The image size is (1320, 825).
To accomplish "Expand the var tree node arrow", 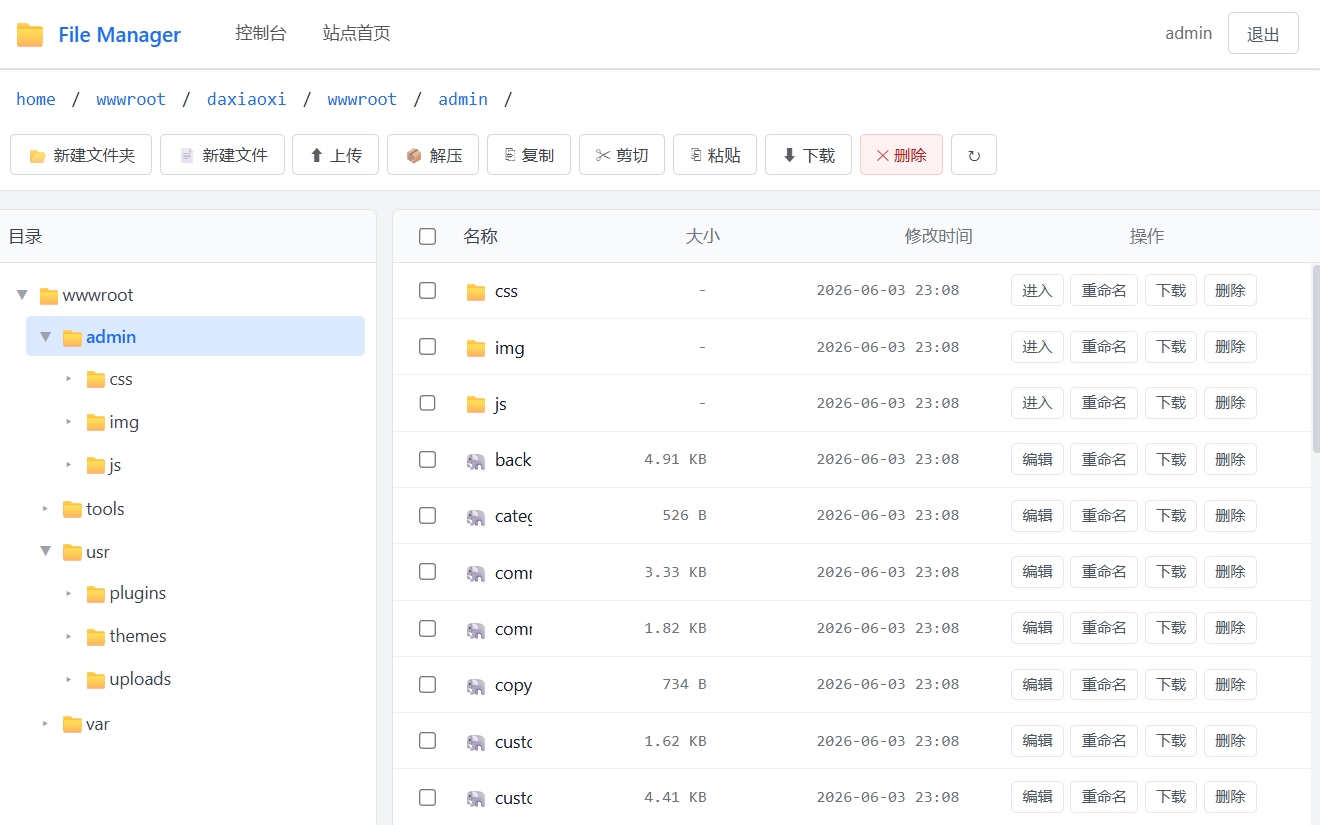I will pyautogui.click(x=45, y=724).
